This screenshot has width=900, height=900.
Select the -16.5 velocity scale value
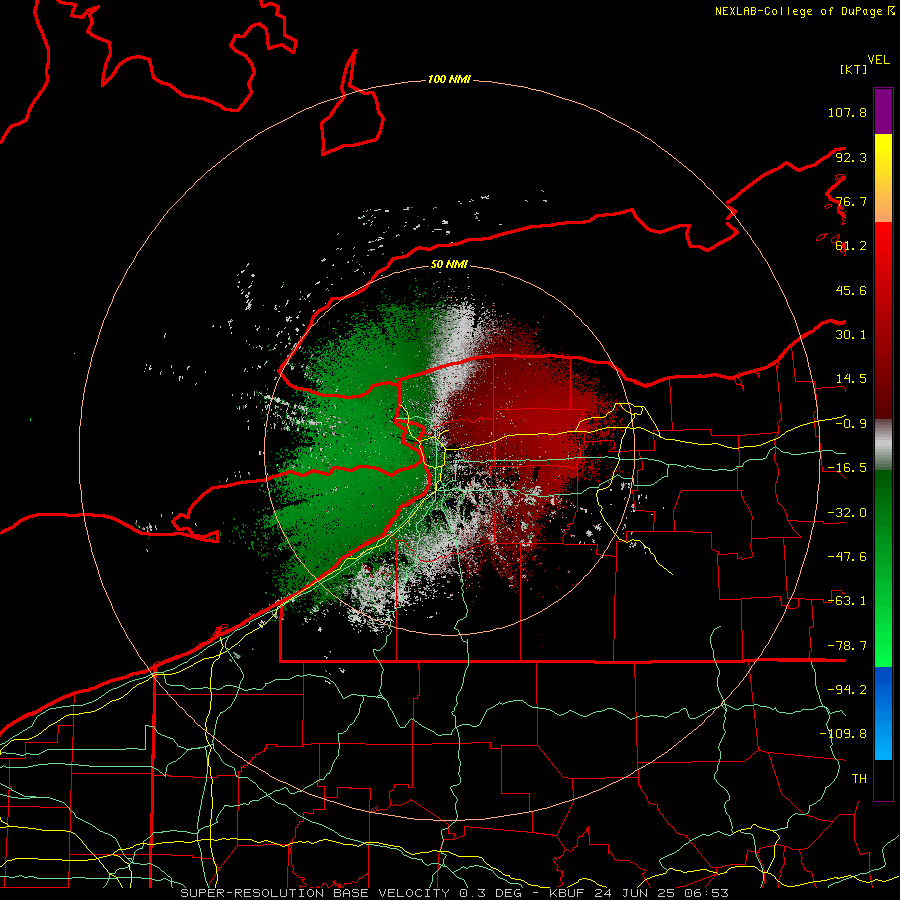[847, 468]
